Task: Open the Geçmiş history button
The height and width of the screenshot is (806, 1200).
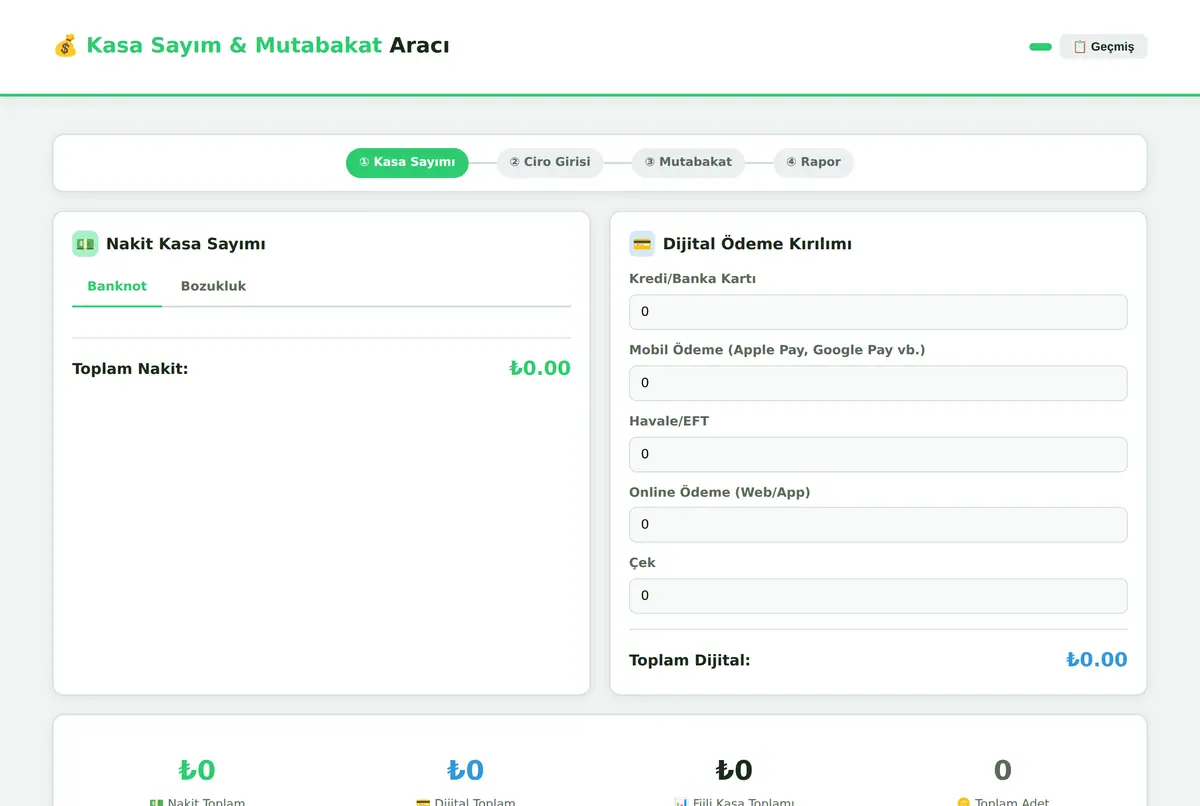Action: [x=1103, y=47]
